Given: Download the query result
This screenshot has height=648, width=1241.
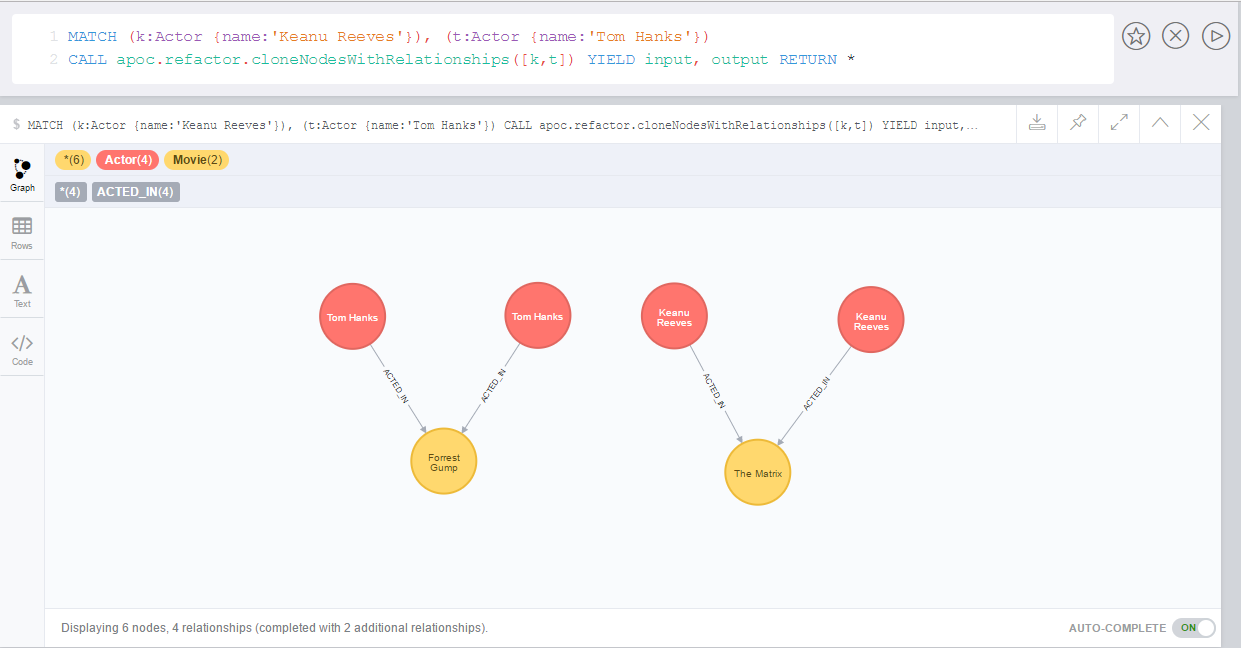Looking at the screenshot, I should tap(1037, 123).
